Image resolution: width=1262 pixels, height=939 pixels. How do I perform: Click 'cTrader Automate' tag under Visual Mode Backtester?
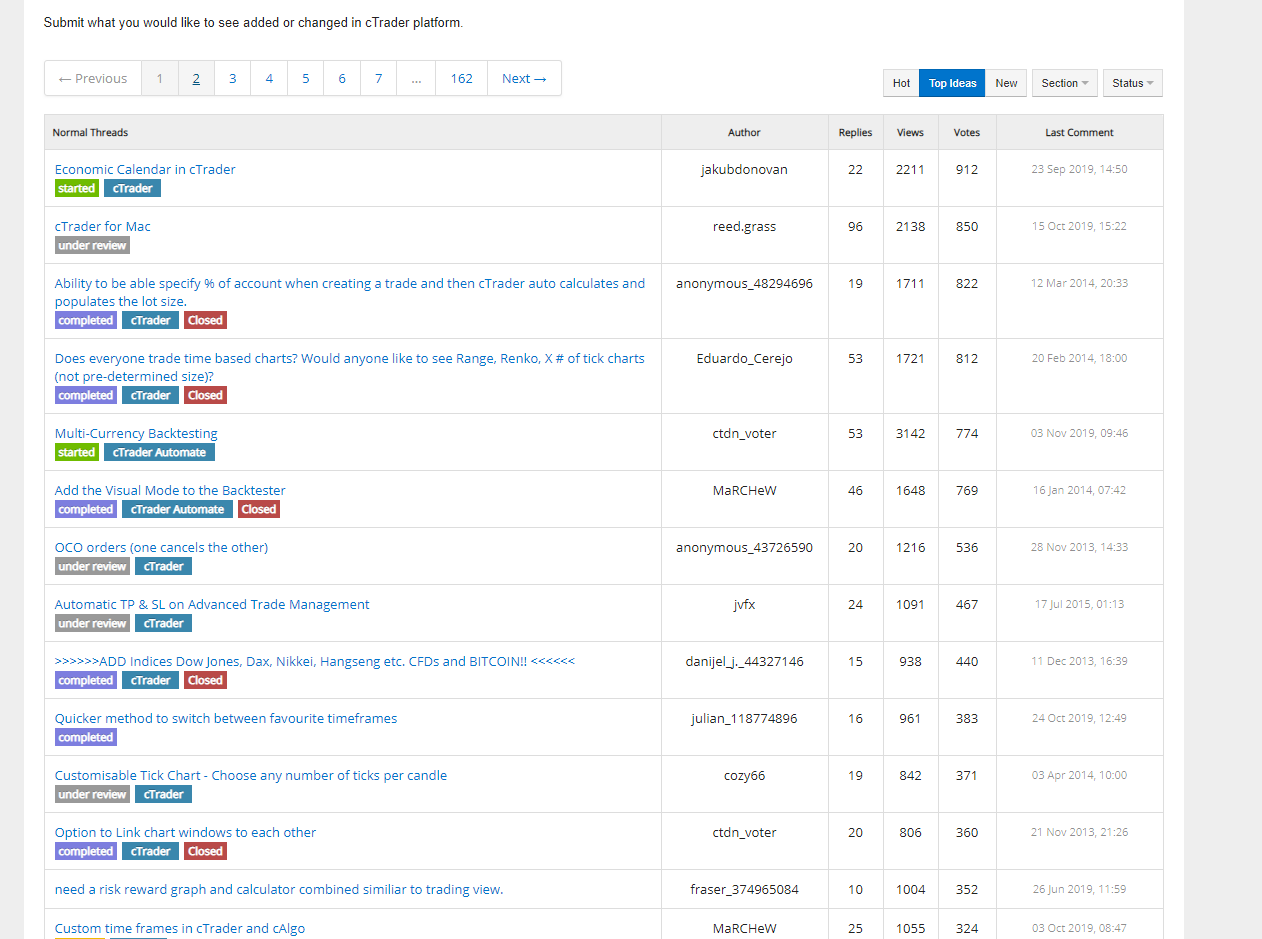(177, 509)
